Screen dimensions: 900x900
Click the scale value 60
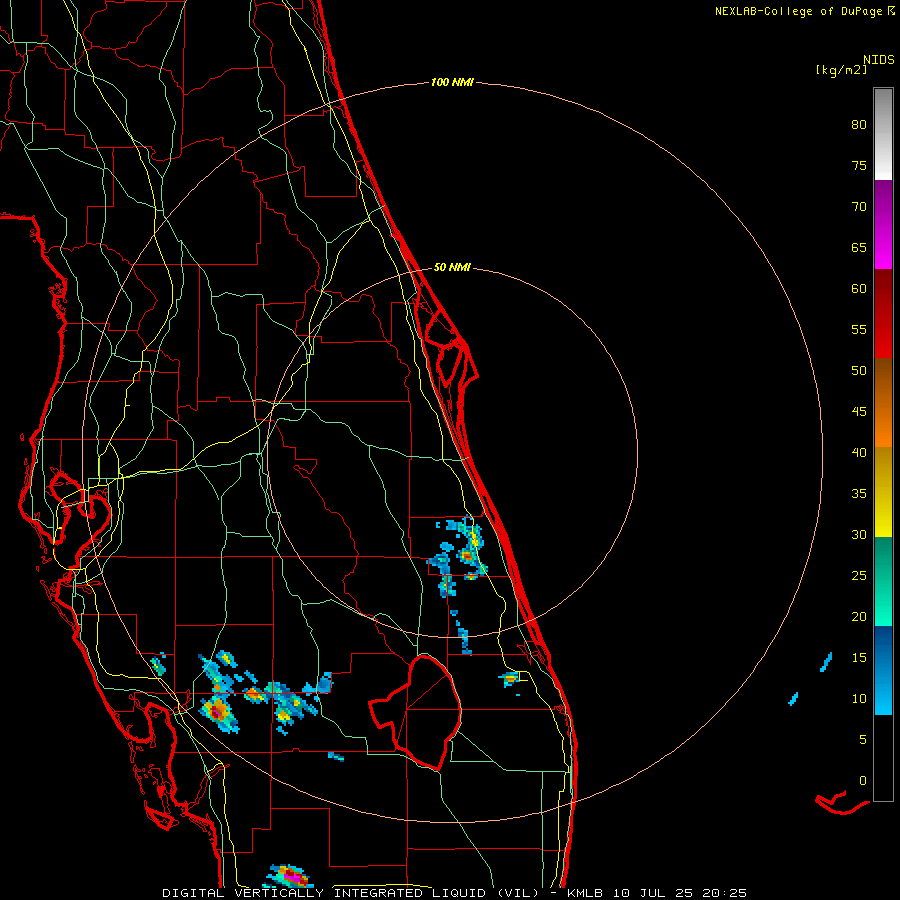point(859,289)
